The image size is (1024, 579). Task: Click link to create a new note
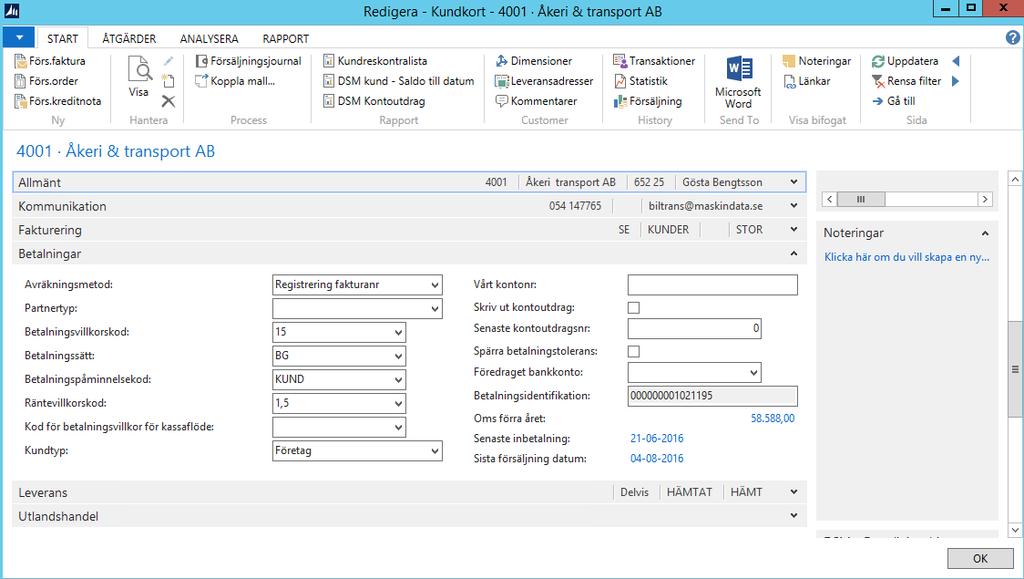906,257
